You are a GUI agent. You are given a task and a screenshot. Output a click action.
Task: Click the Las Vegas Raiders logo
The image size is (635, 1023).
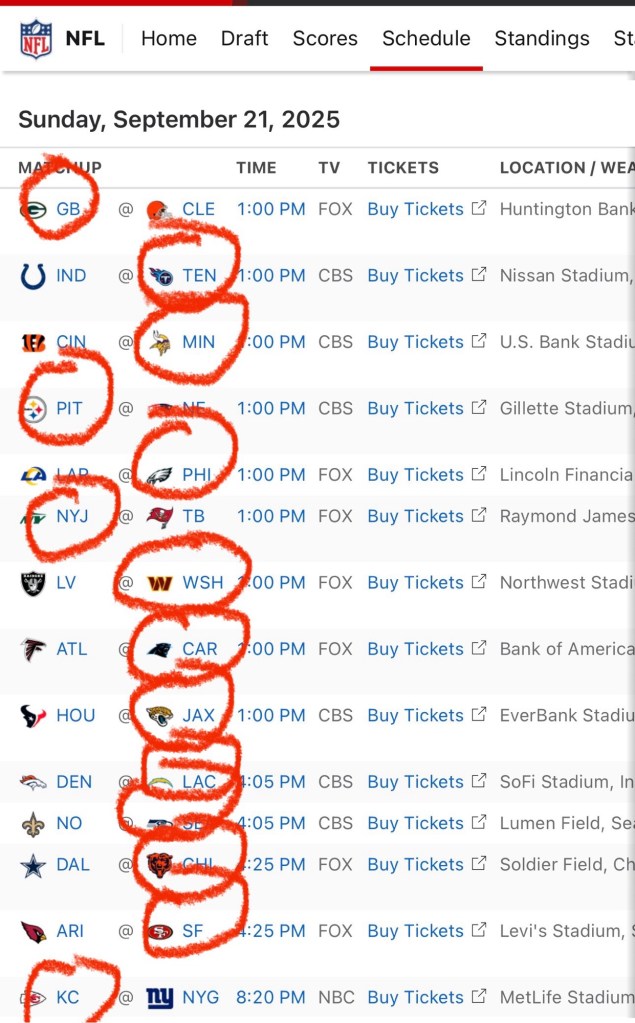pyautogui.click(x=33, y=583)
